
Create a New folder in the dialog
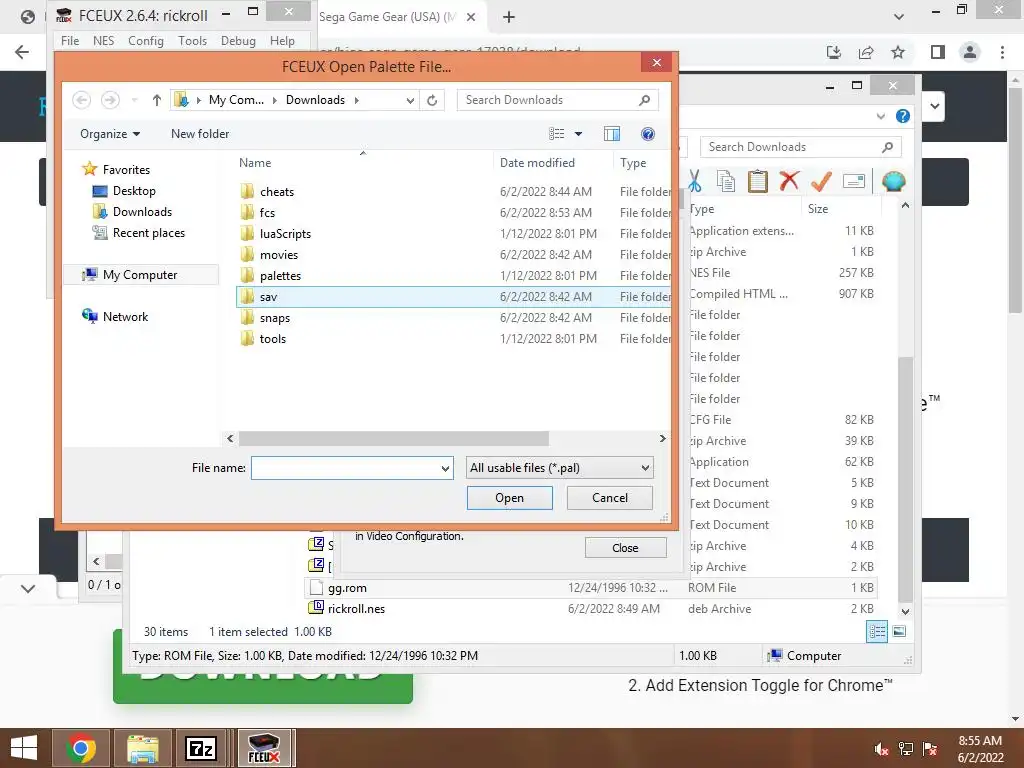click(x=200, y=134)
